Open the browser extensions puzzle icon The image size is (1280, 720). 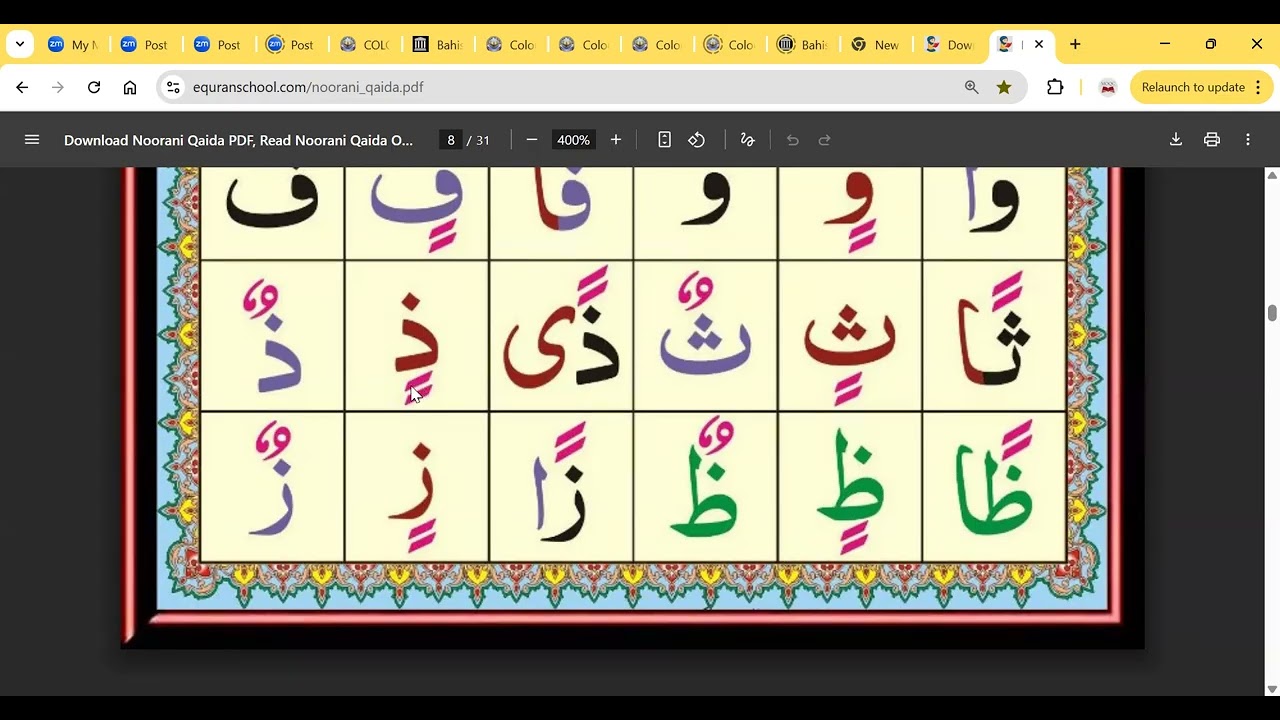click(1055, 87)
